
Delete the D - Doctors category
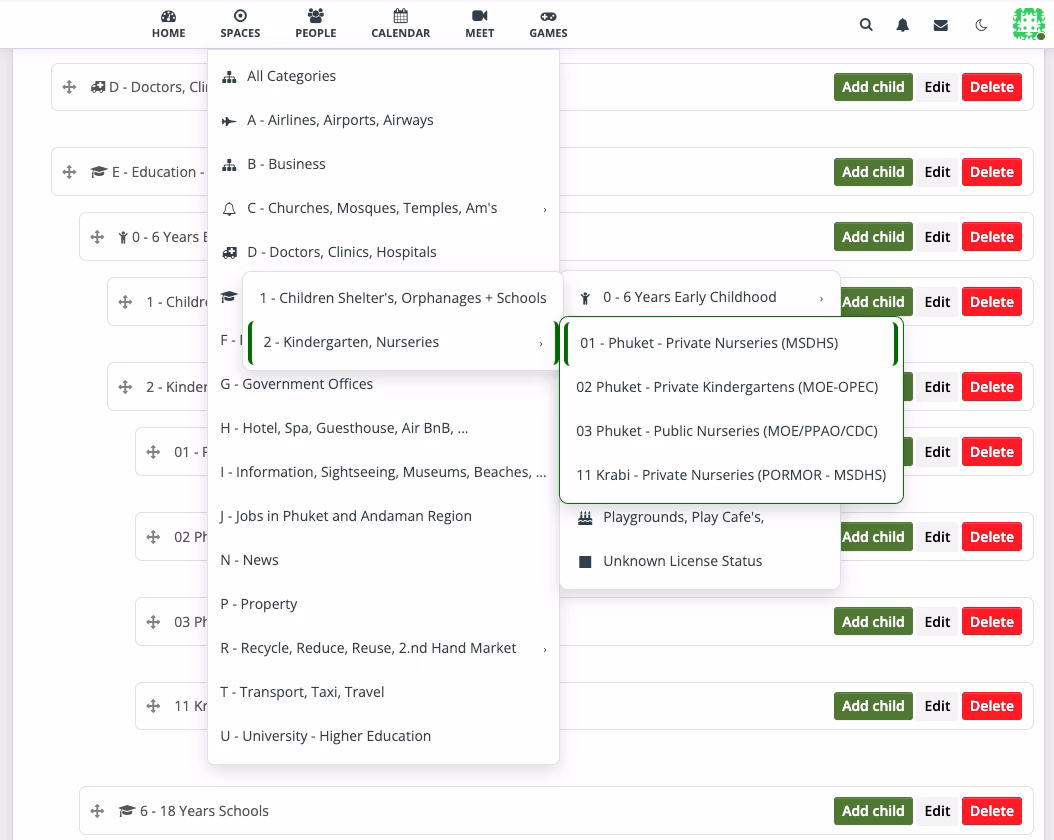(991, 87)
